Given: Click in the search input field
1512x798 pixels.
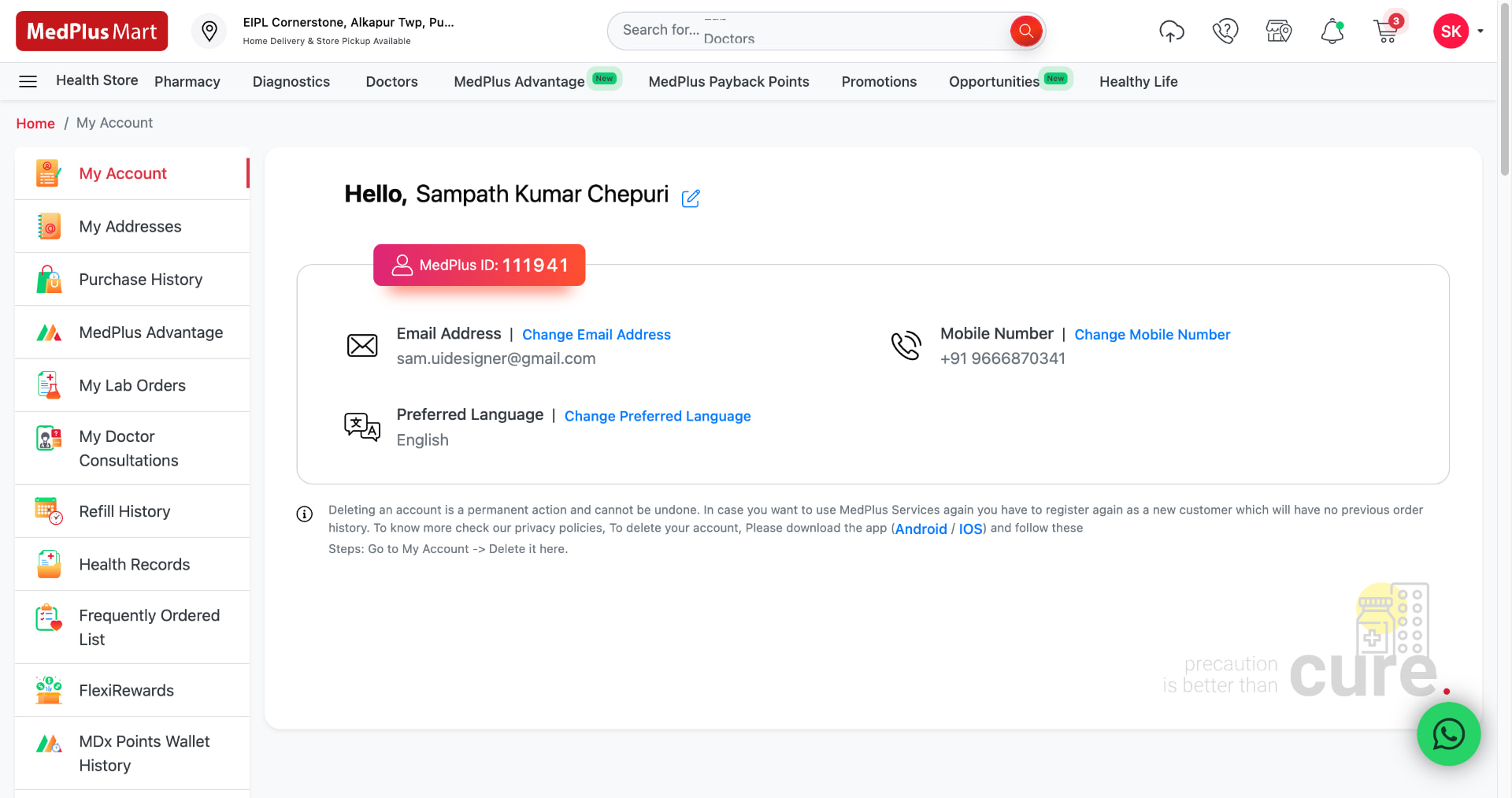Looking at the screenshot, I should [x=811, y=31].
